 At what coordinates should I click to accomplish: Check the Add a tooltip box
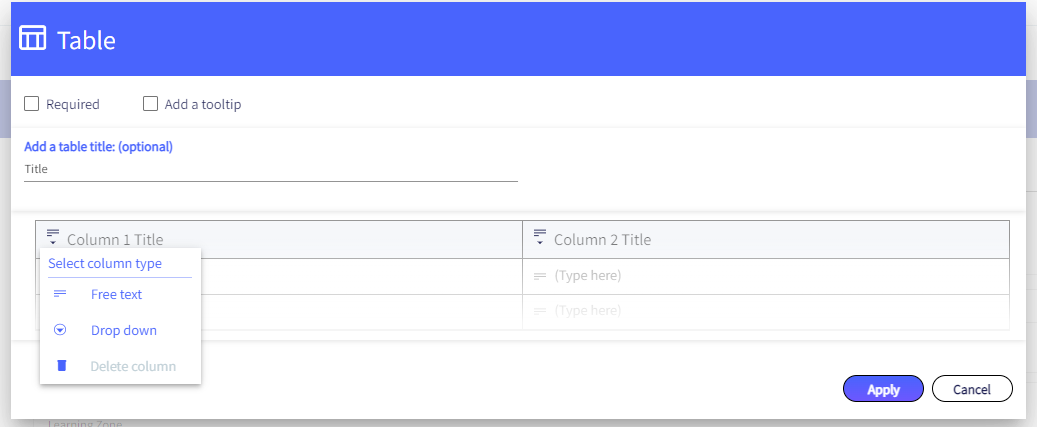point(151,104)
